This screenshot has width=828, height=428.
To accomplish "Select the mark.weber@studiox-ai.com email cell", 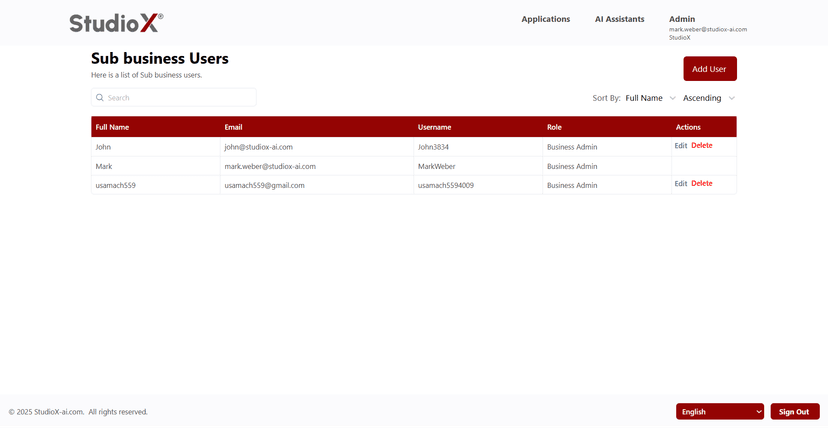I will 270,166.
